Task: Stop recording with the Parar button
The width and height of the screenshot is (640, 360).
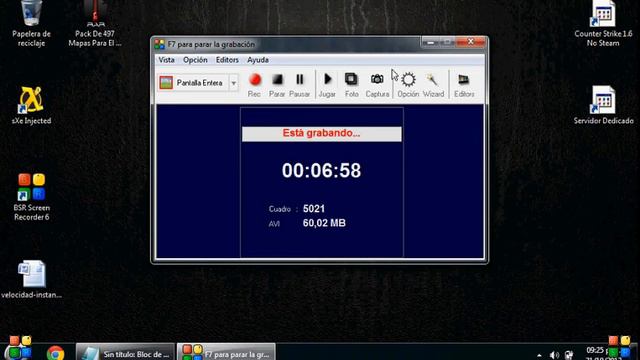Action: click(277, 85)
